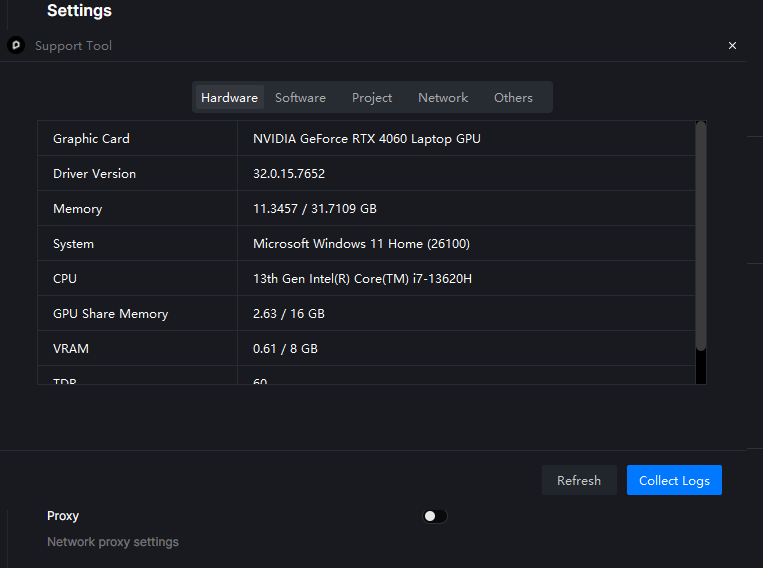Select the Project tab
Viewport: 763px width, 568px height.
point(372,97)
